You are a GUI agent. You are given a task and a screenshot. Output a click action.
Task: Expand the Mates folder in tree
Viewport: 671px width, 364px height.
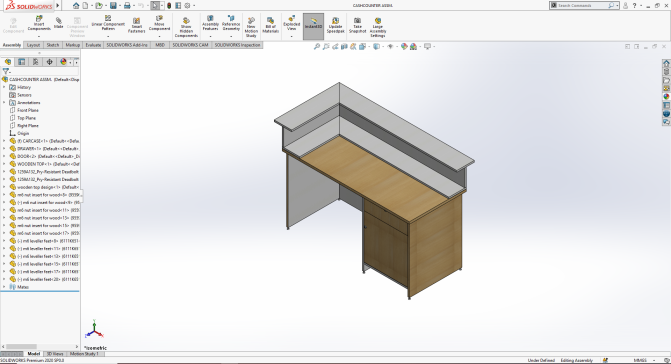[x=4, y=287]
